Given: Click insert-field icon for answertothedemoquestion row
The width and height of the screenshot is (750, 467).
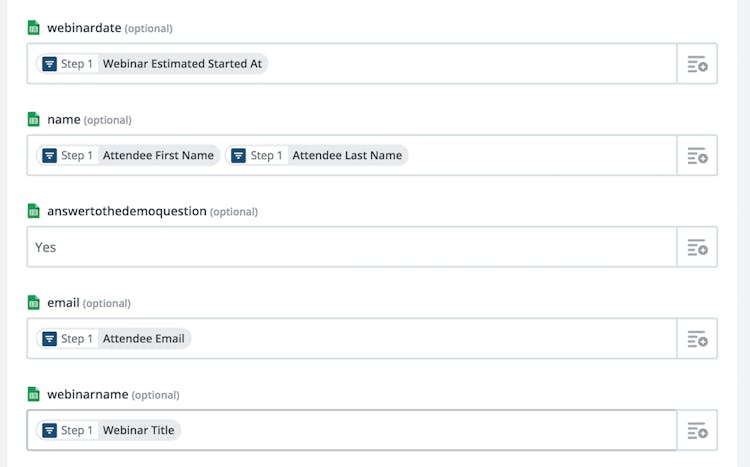Looking at the screenshot, I should click(x=697, y=247).
